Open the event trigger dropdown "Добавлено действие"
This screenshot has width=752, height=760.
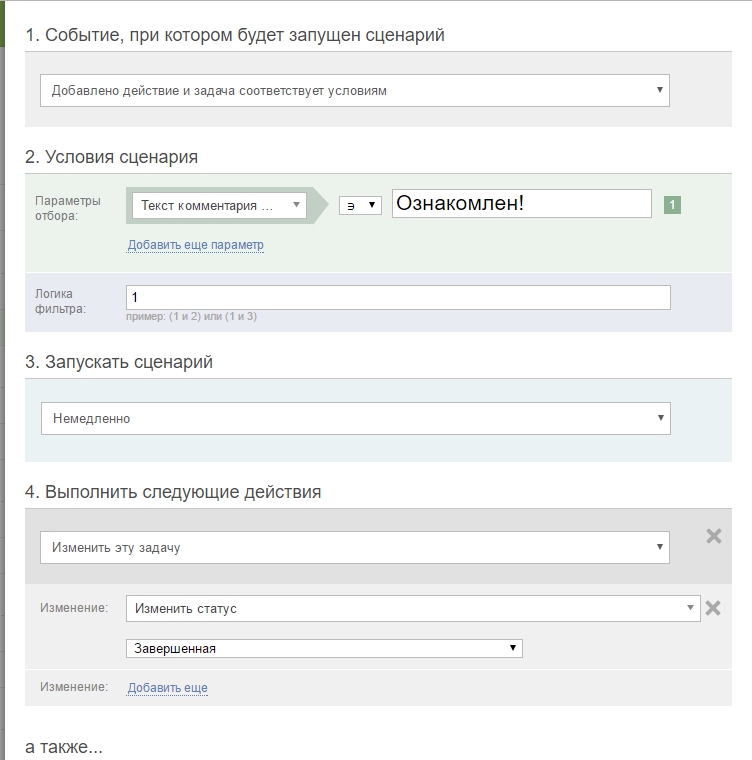pos(354,90)
